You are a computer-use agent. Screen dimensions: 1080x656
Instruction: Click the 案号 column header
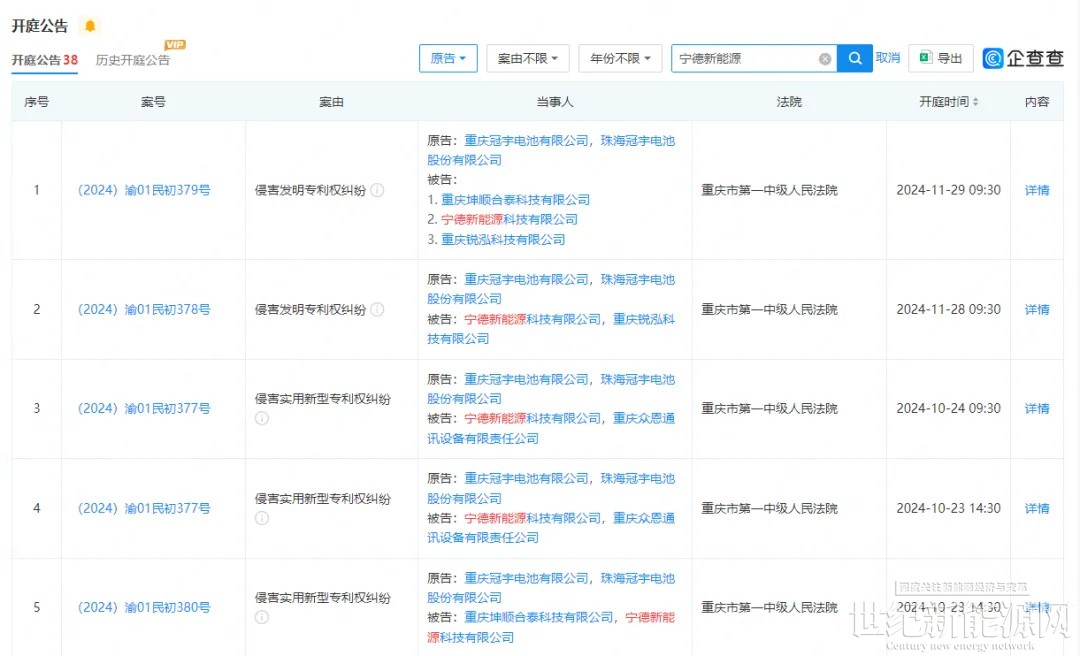point(153,102)
